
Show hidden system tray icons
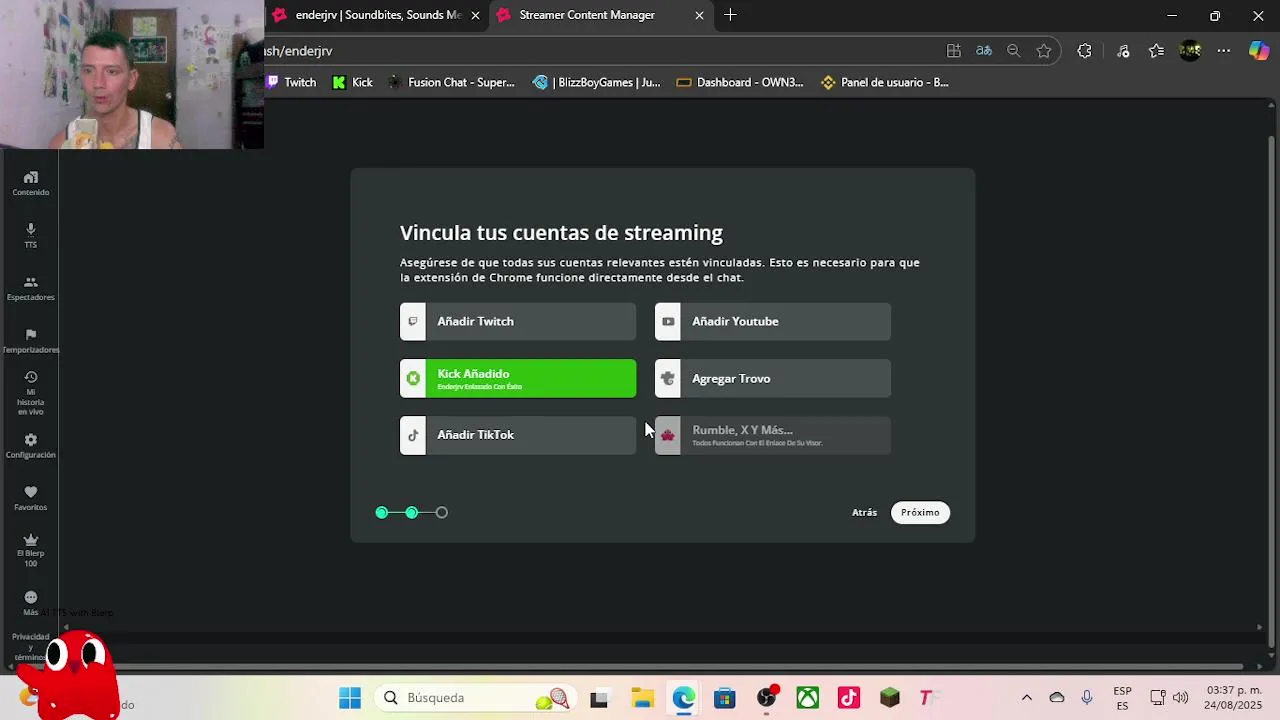coord(1026,698)
